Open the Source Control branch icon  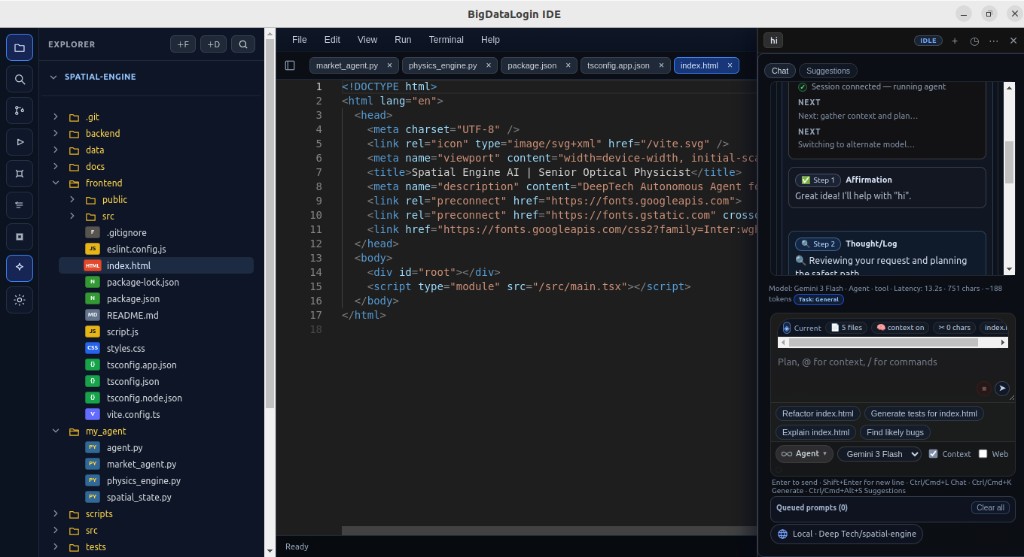click(20, 110)
